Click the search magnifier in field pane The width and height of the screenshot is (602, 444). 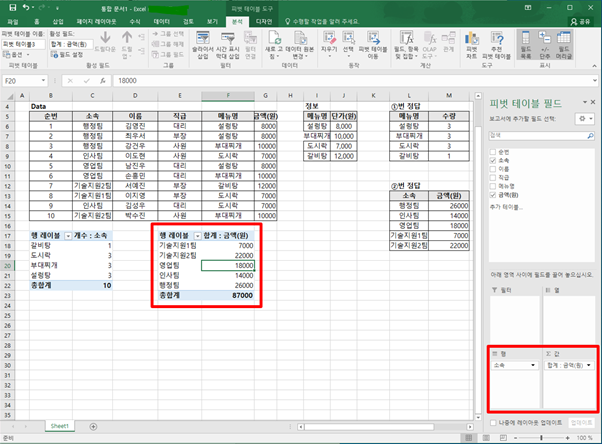tap(590, 136)
